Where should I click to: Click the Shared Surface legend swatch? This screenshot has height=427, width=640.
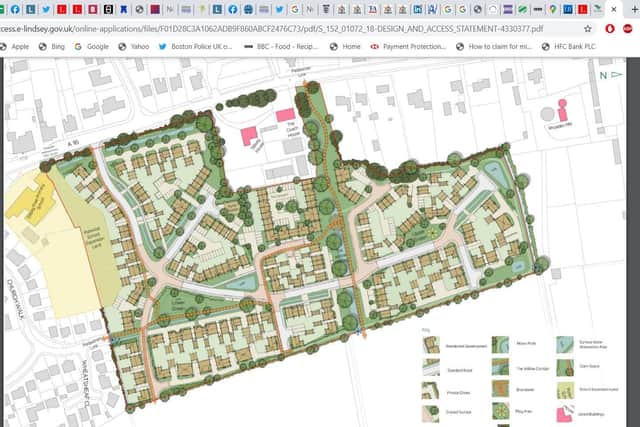pos(431,413)
